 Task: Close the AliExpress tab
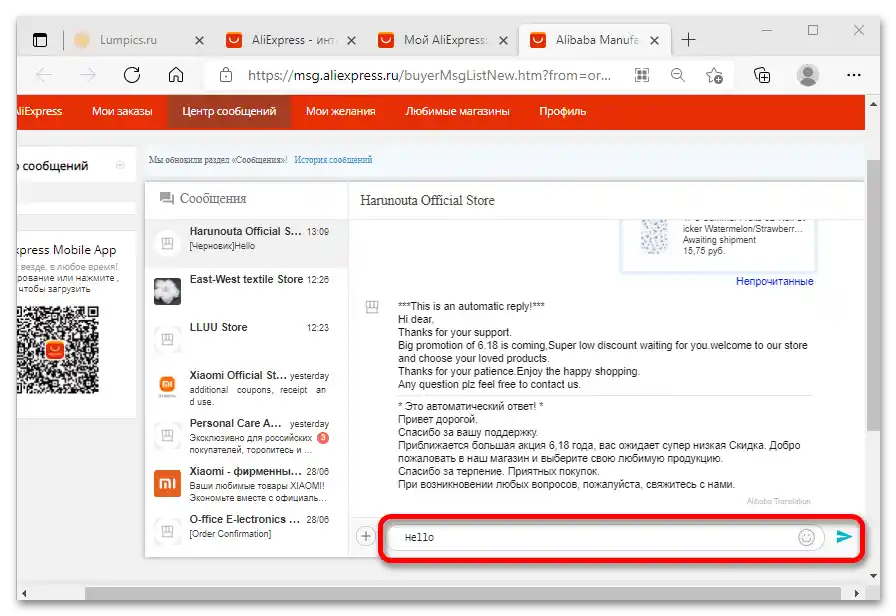(351, 41)
